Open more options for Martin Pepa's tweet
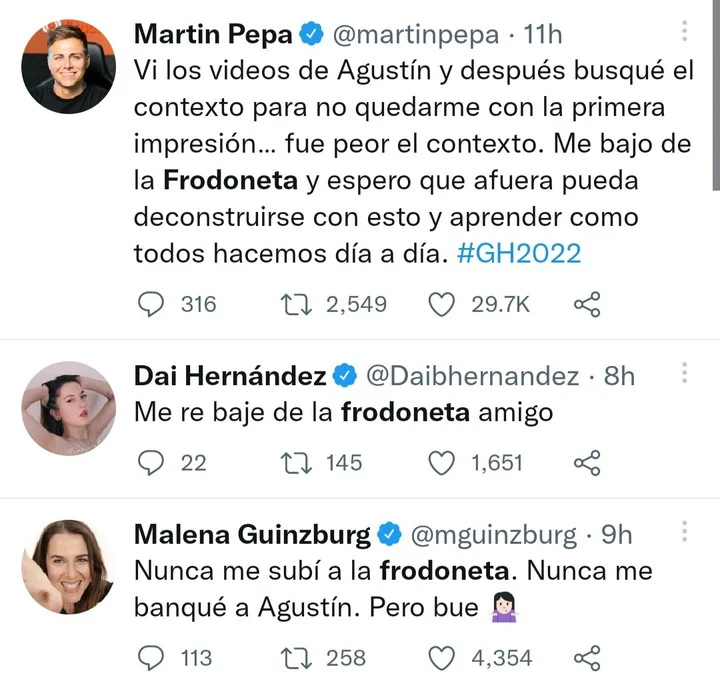720x687 pixels. 685,35
